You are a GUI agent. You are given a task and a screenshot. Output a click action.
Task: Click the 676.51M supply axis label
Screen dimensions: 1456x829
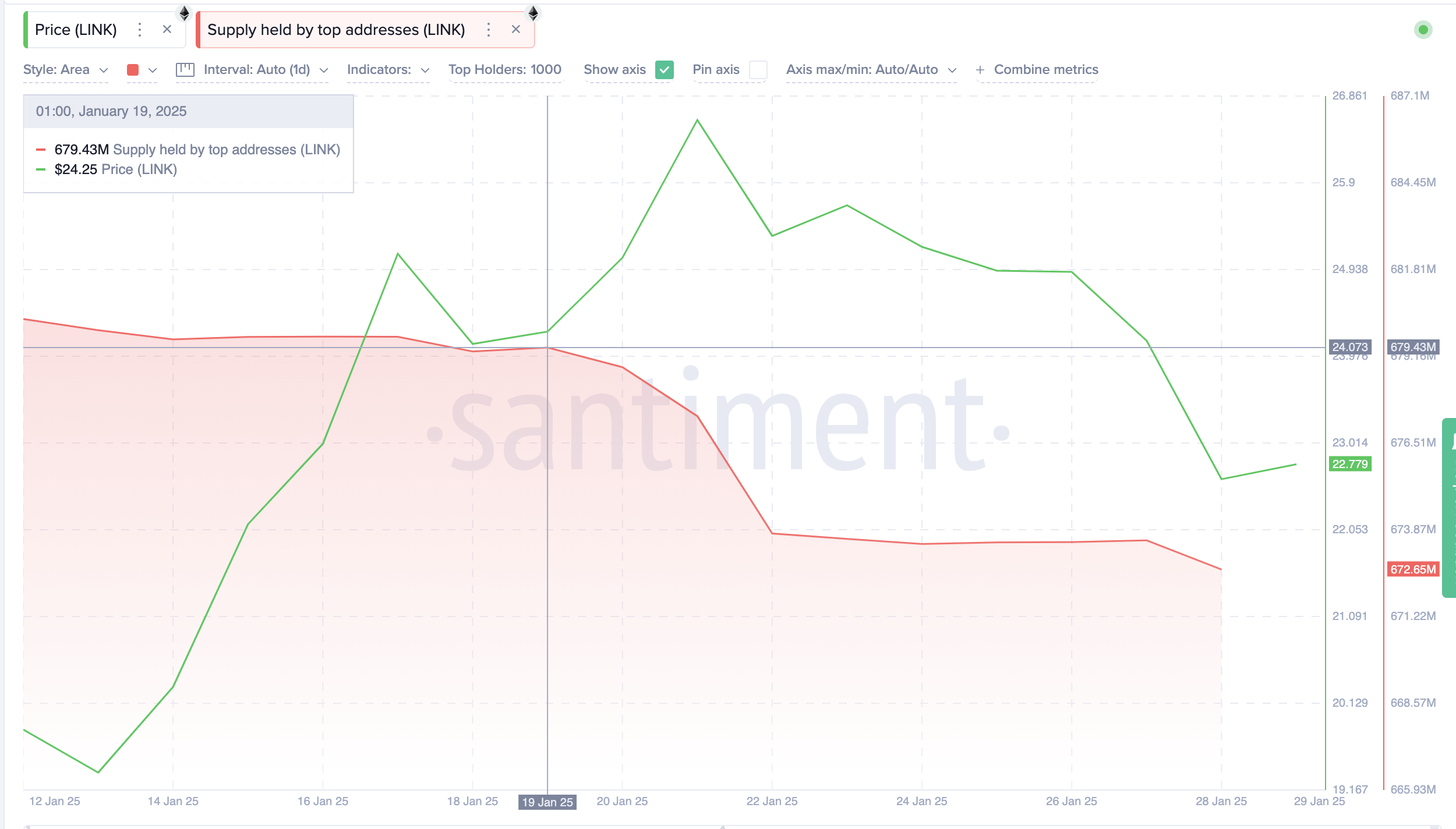1413,442
